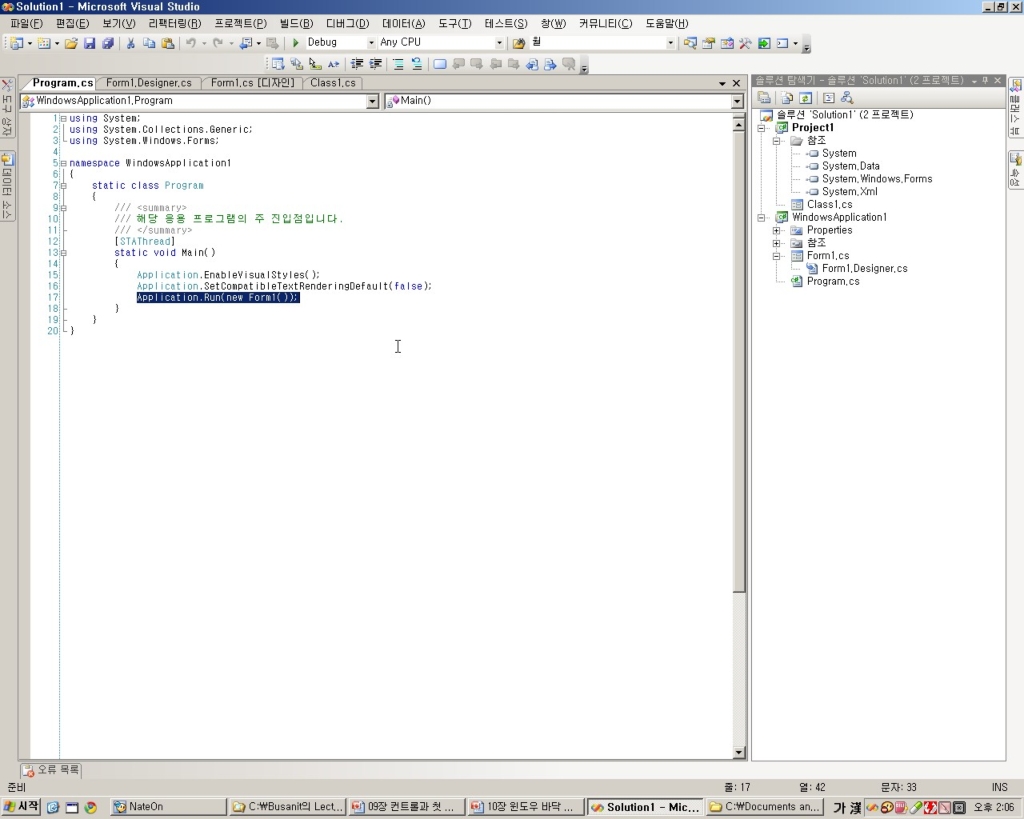
Task: Open the 데이터 소스 side tab
Action: click(x=7, y=186)
